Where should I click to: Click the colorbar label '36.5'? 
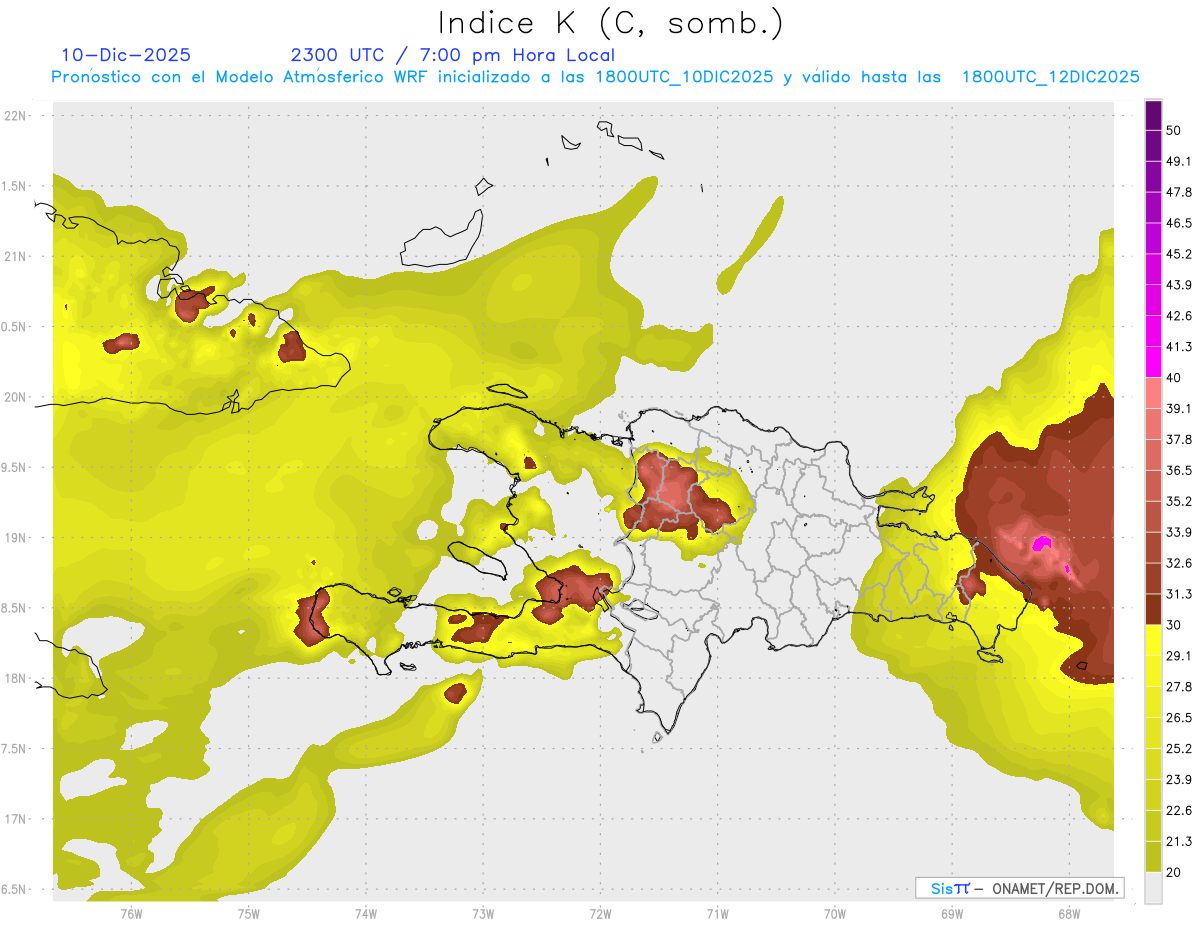click(1179, 470)
